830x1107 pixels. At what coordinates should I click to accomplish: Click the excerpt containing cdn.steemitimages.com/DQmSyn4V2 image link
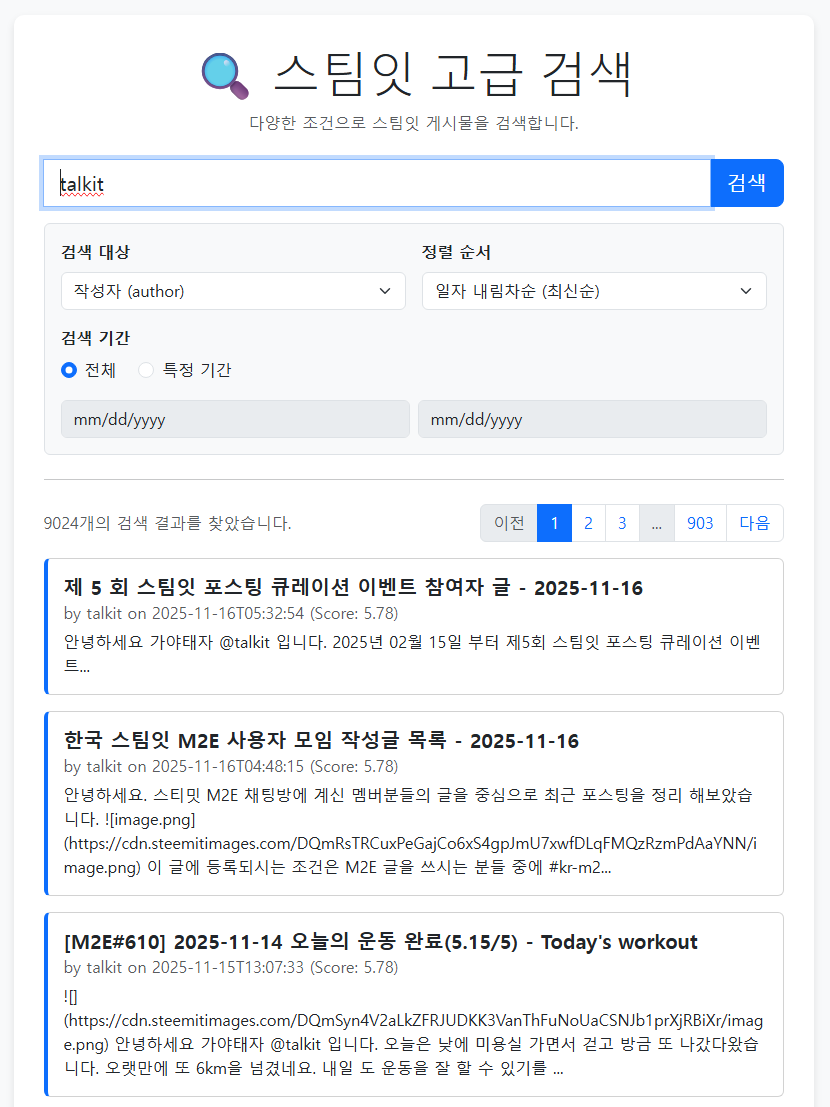tap(414, 1032)
